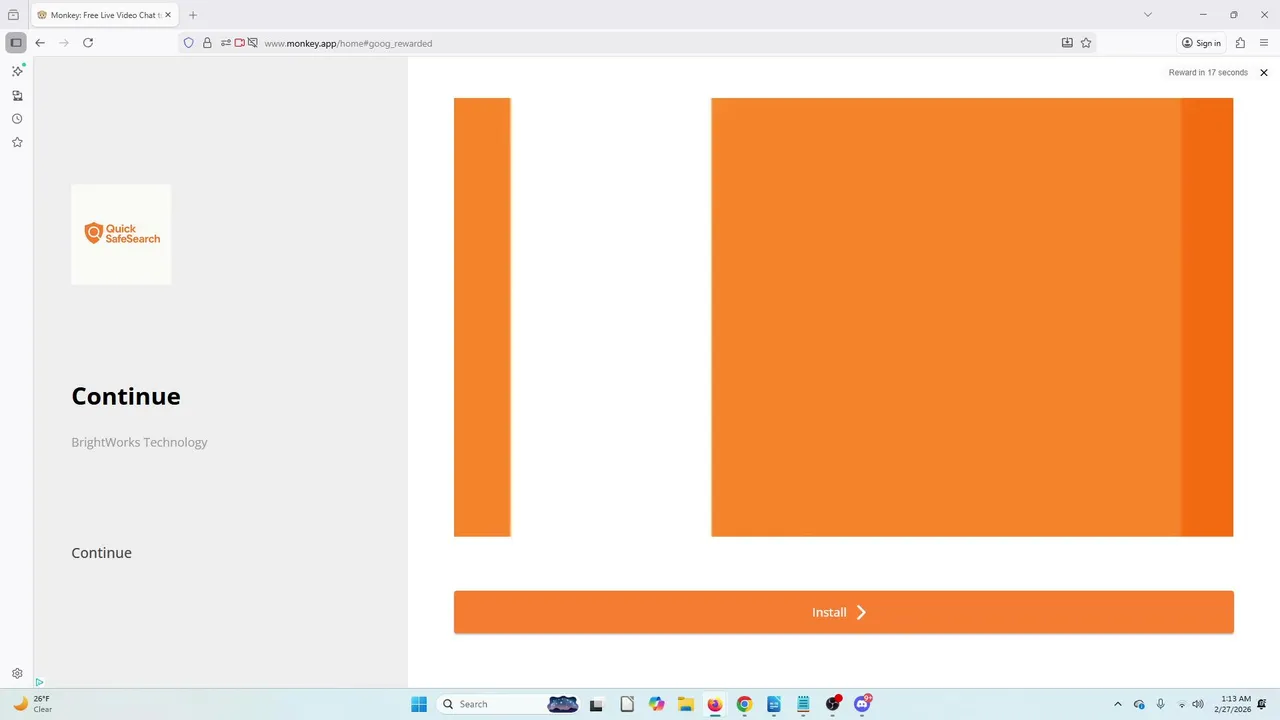Switch to Firefox in the taskbar

tap(715, 704)
